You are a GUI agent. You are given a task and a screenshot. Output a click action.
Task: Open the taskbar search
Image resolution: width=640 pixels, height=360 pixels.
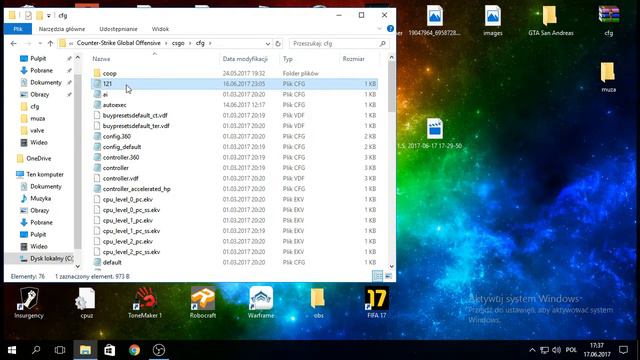point(36,350)
